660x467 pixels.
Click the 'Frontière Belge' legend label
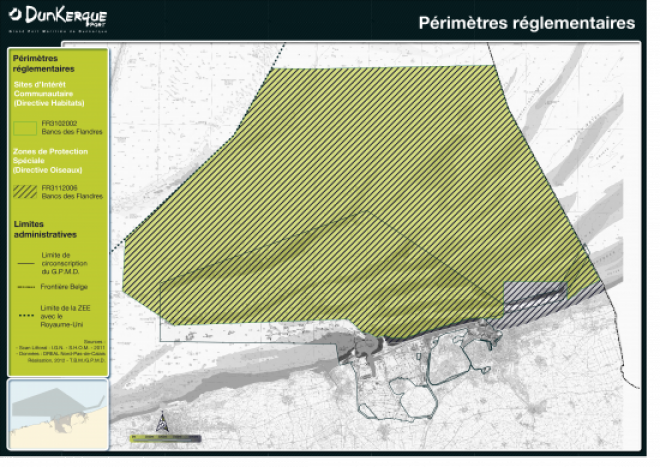point(64,287)
